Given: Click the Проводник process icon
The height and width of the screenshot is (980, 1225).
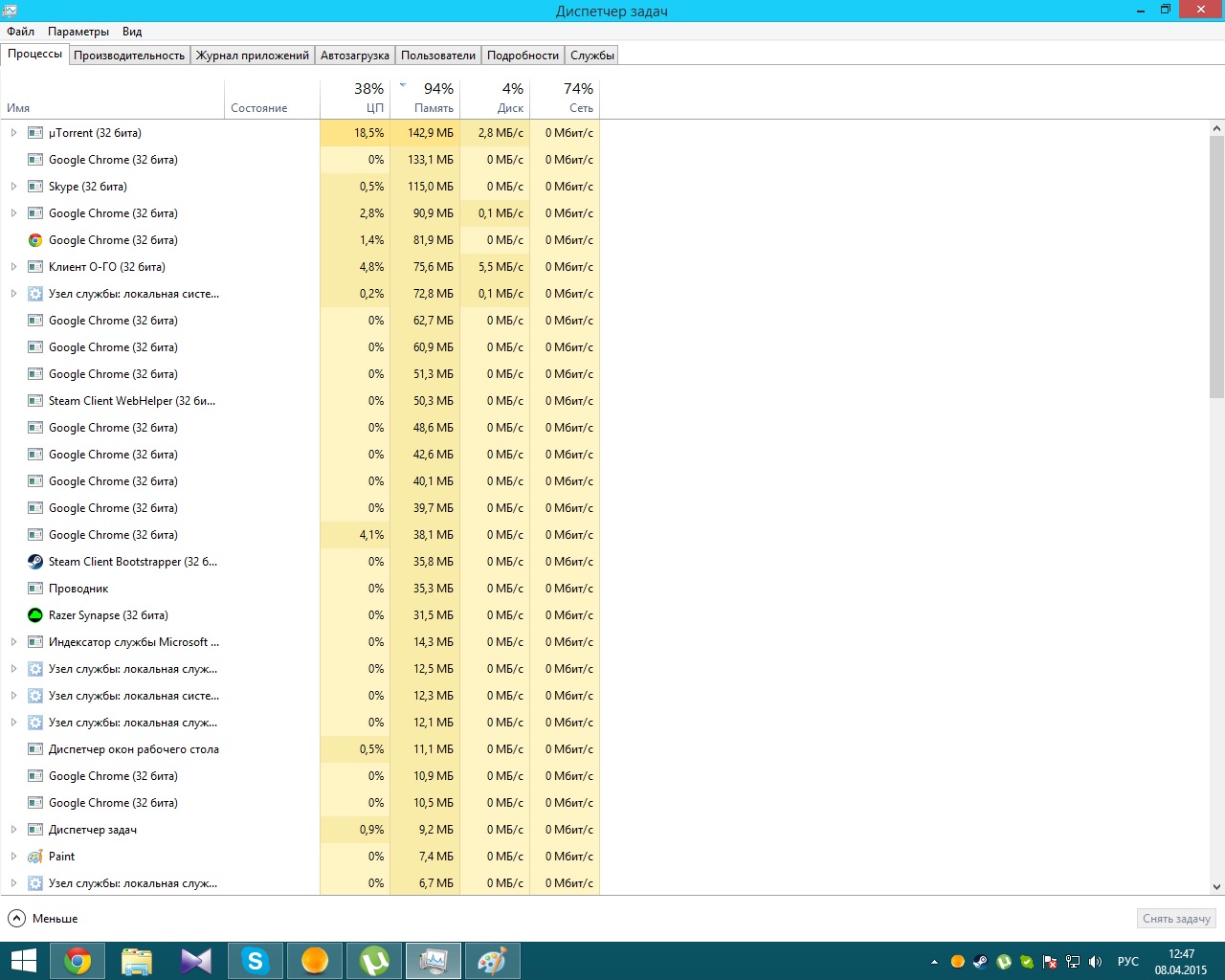Looking at the screenshot, I should click(35, 589).
